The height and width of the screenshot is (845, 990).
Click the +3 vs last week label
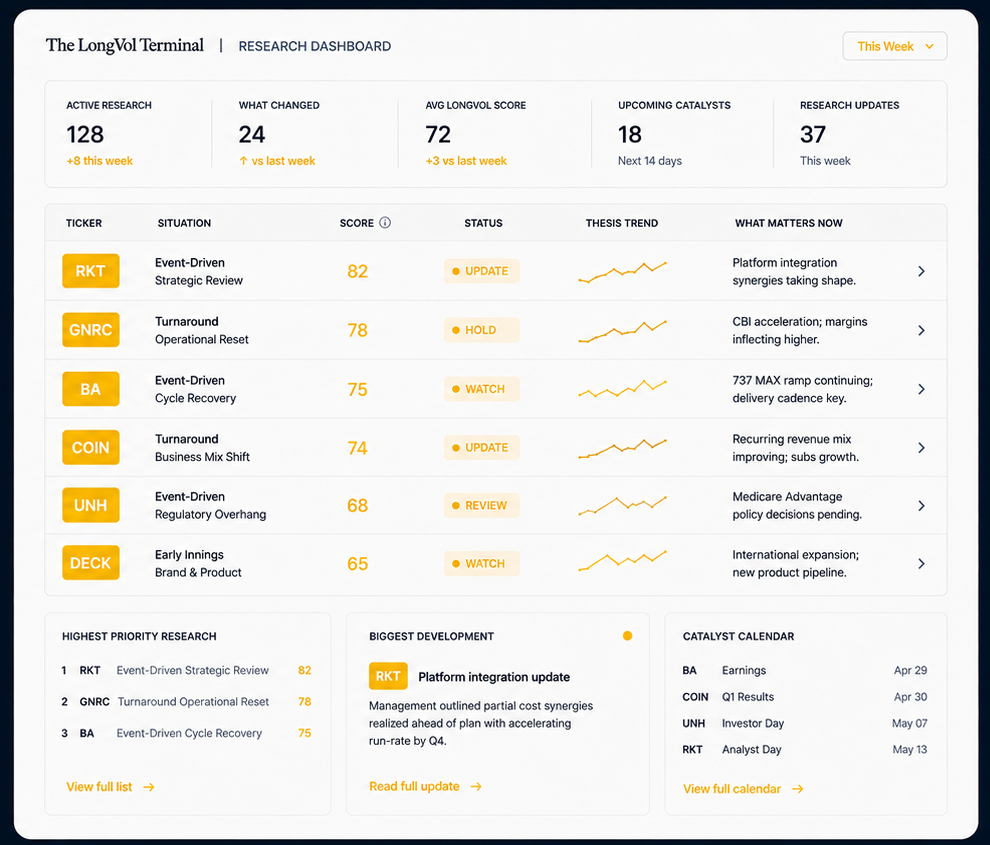click(x=466, y=161)
